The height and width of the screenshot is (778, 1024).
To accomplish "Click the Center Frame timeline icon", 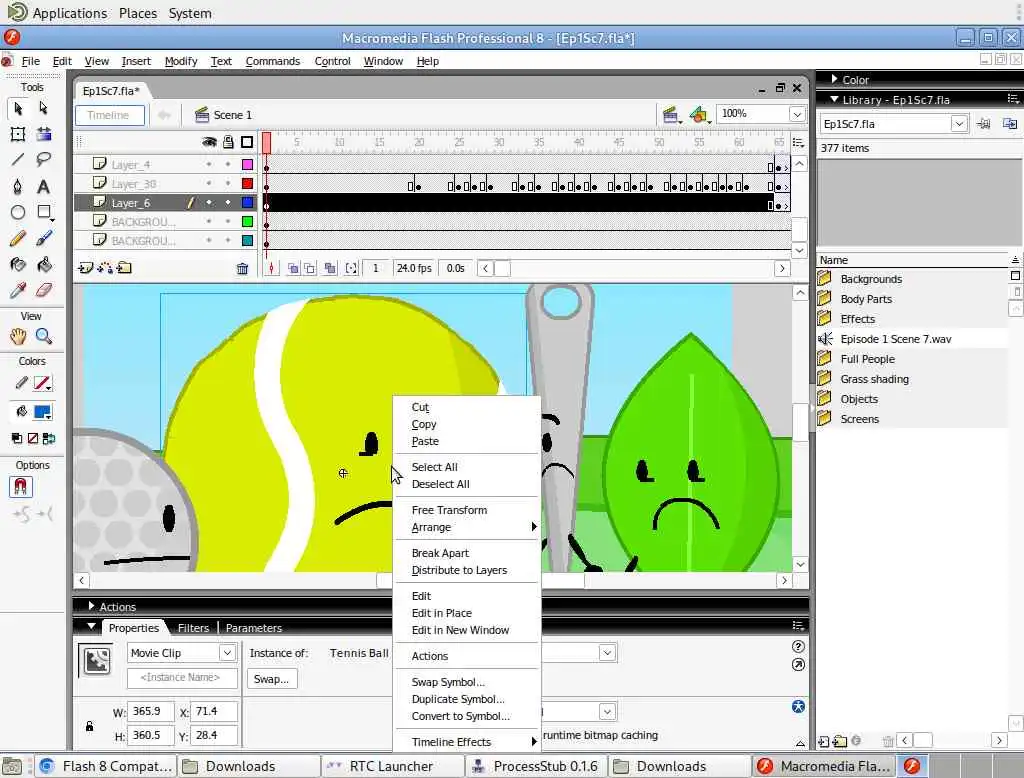I will [x=271, y=268].
